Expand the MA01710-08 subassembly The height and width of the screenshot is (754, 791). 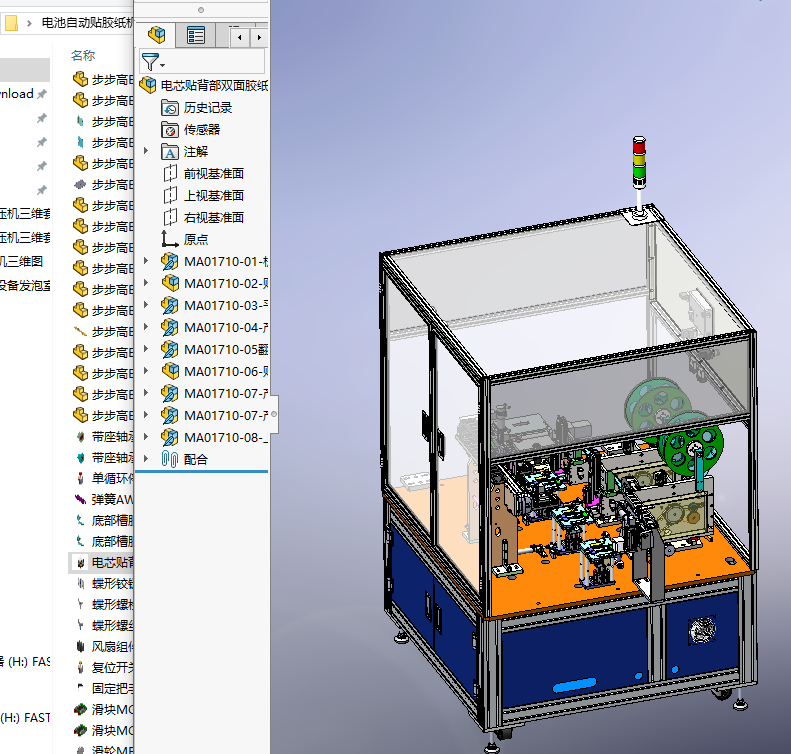(146, 436)
